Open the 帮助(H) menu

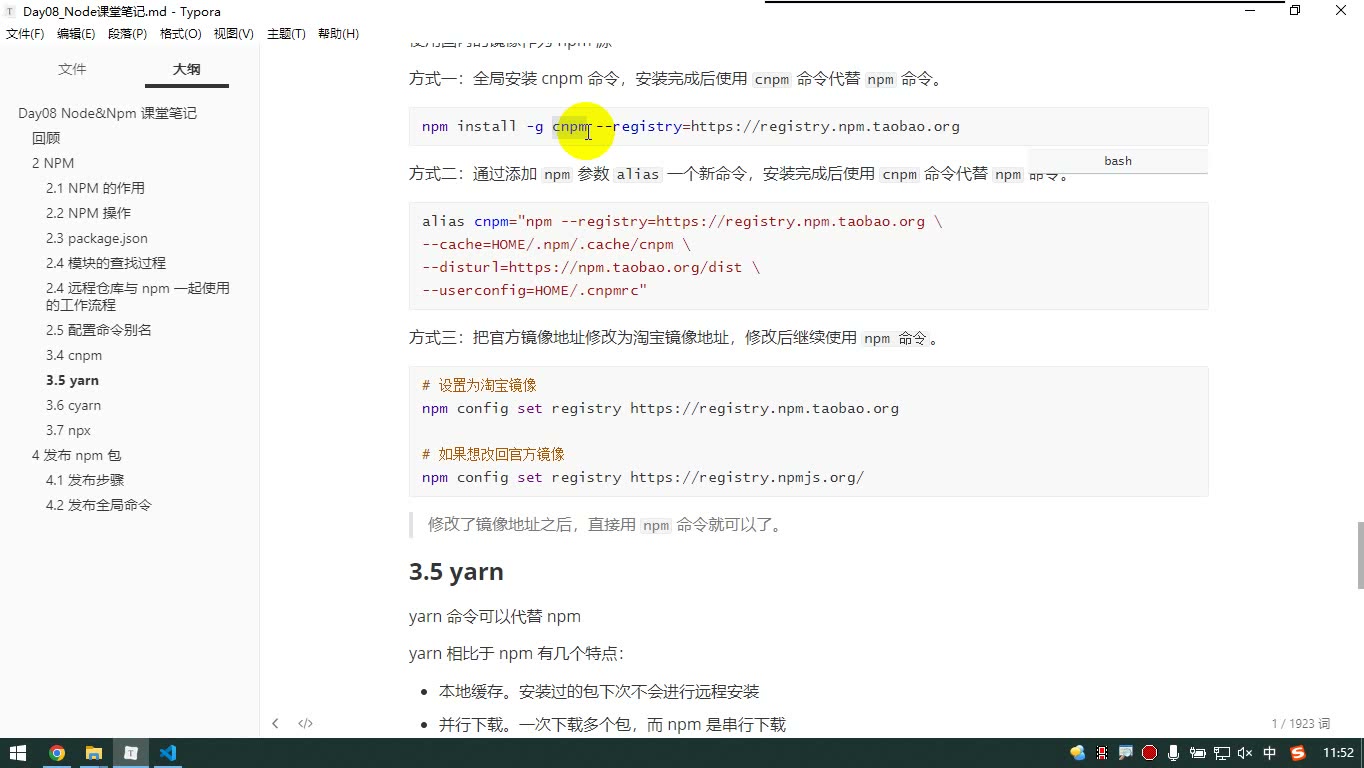pyautogui.click(x=338, y=33)
